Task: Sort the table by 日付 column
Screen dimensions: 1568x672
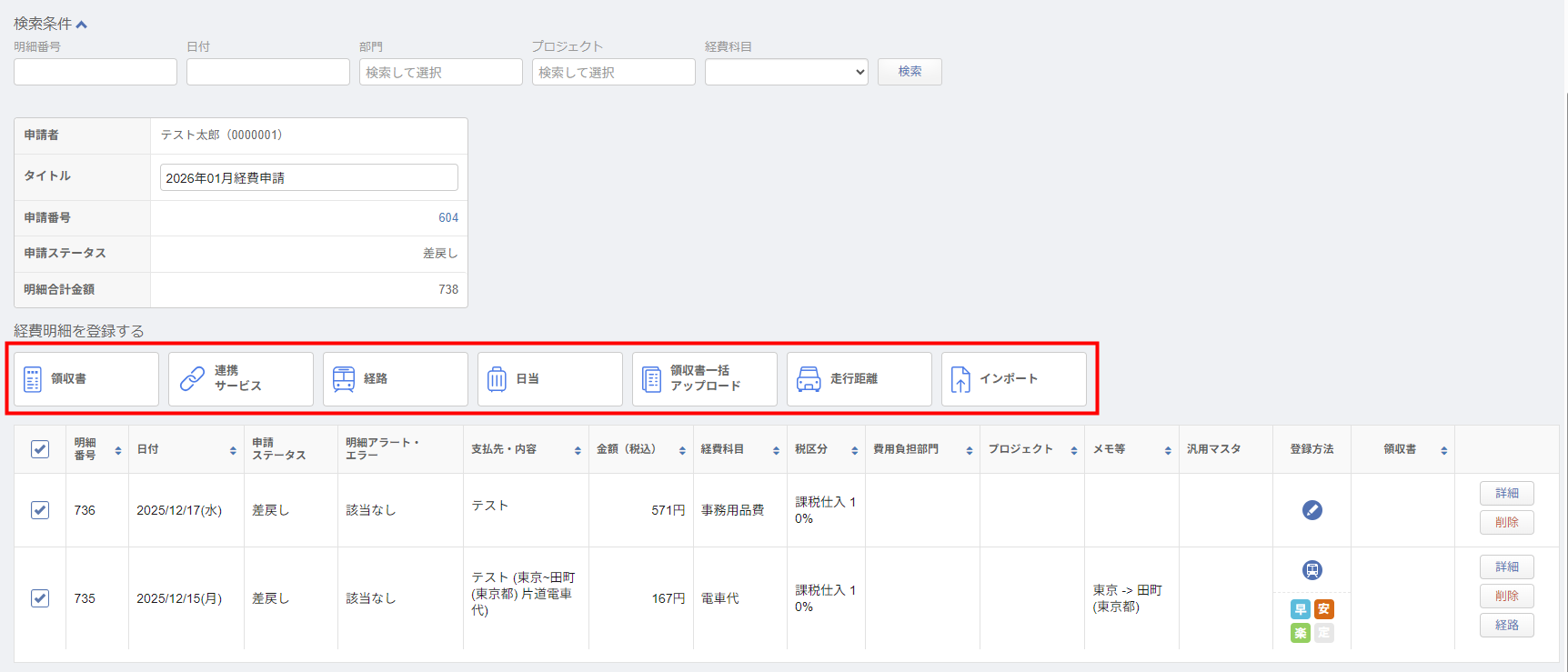Action: pos(233,450)
